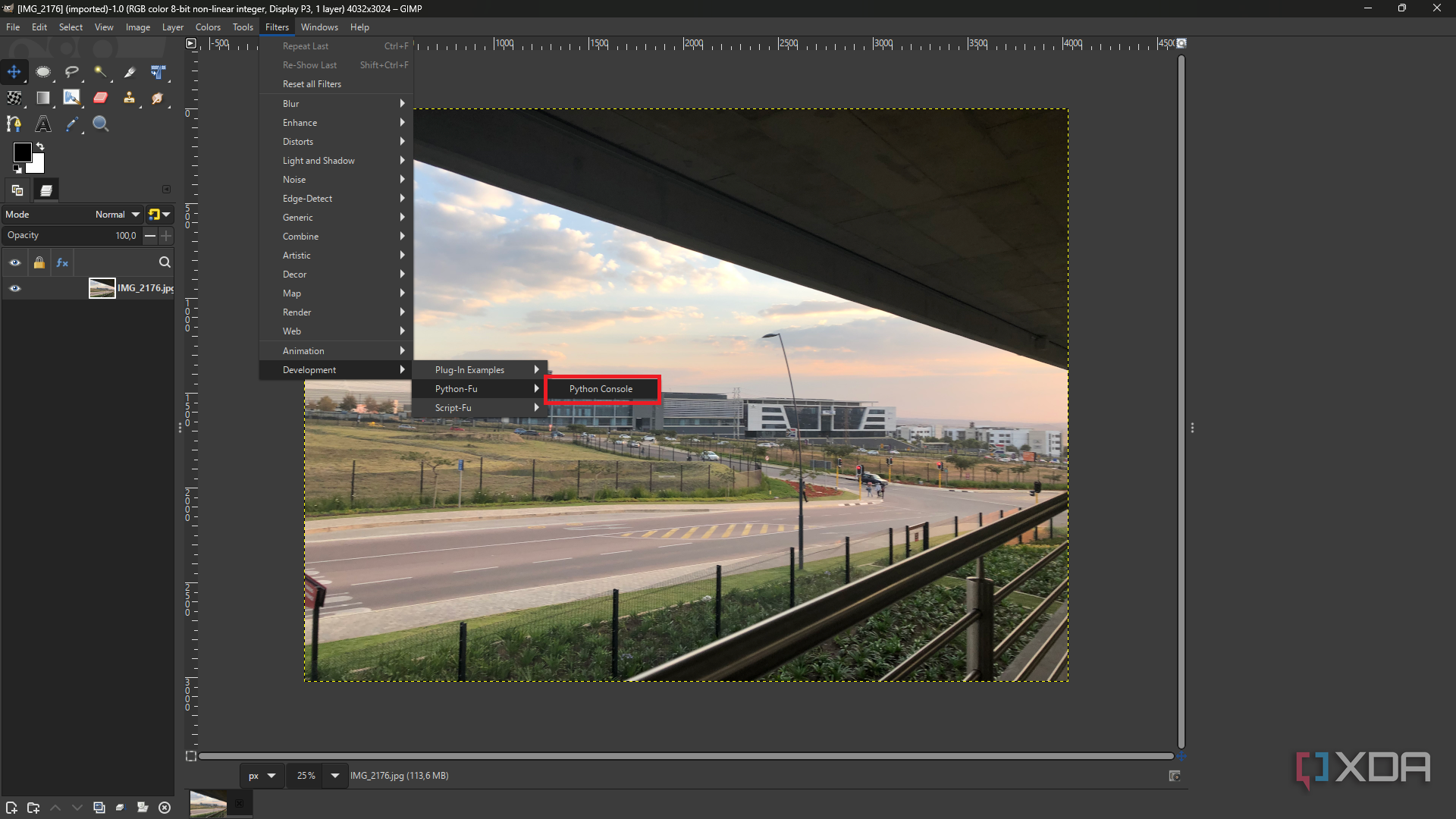Create a new layer

[x=11, y=808]
